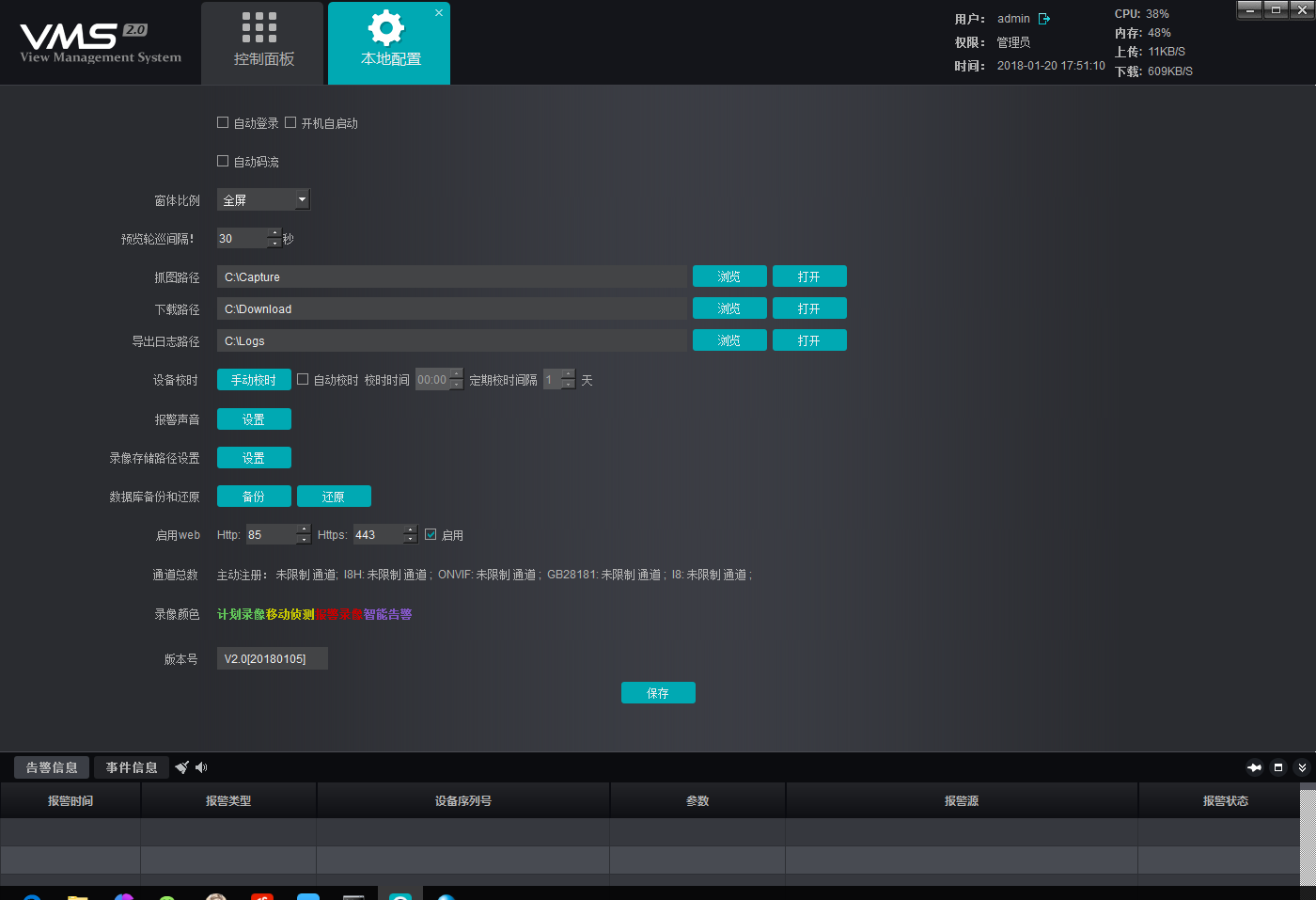Pick the yellow 移动侦测 color label
Image resolution: width=1316 pixels, height=900 pixels.
290,614
